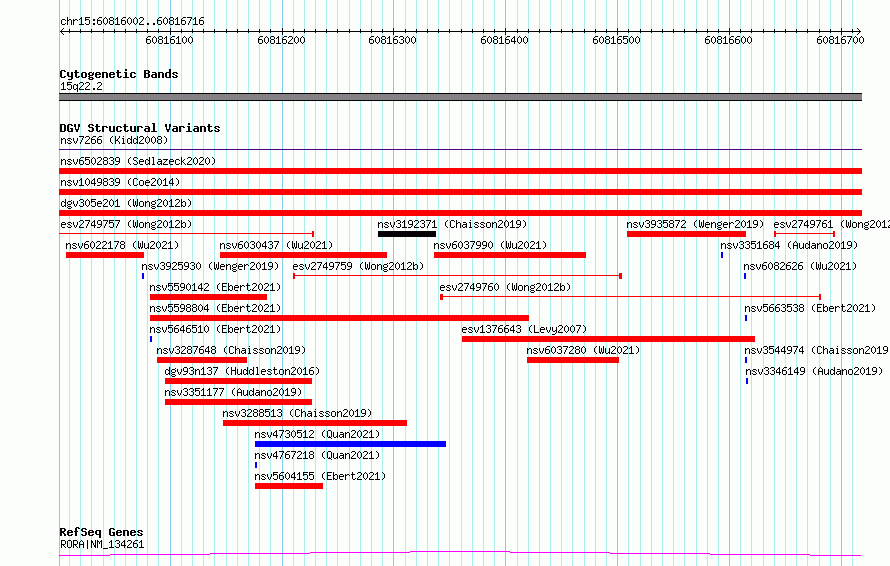Open nsv3288513 (Chaisson2019) label
The image size is (890, 566).
tap(297, 413)
